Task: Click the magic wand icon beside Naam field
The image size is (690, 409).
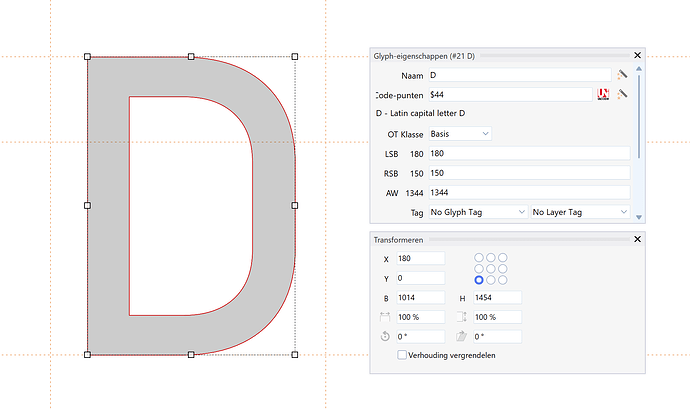Action: 622,75
